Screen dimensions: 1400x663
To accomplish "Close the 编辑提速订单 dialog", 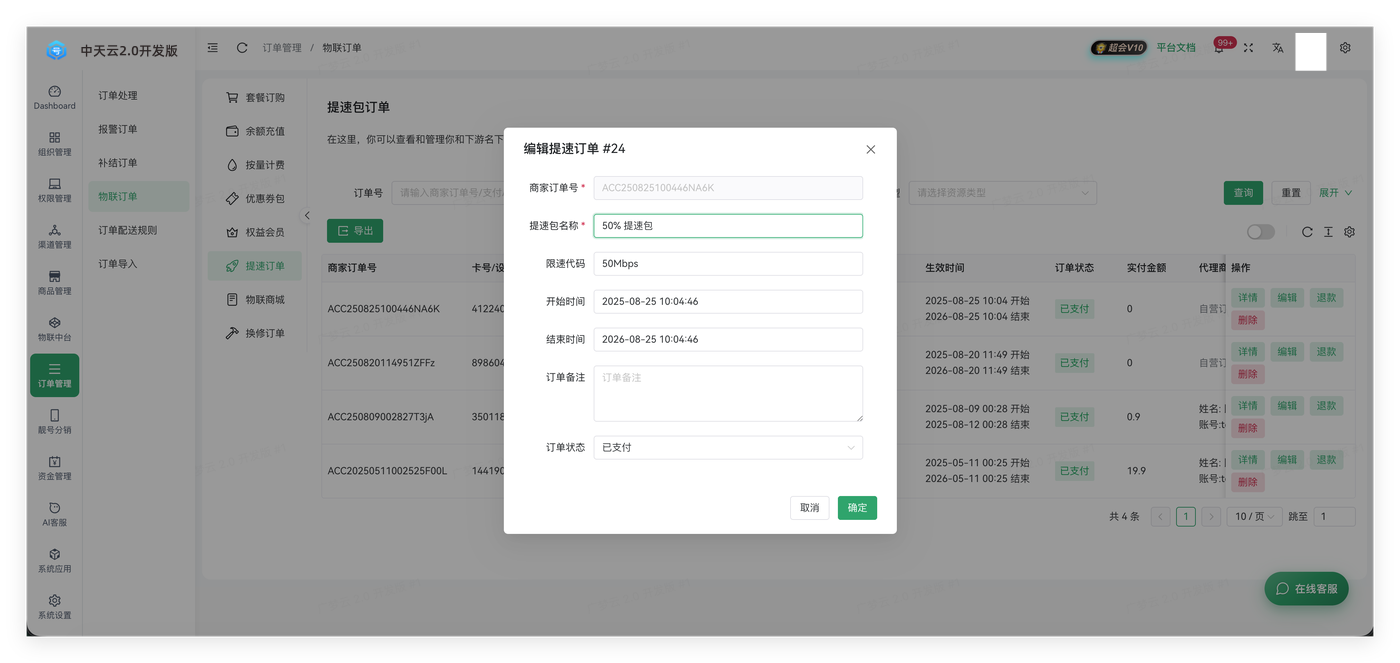I will pos(870,149).
